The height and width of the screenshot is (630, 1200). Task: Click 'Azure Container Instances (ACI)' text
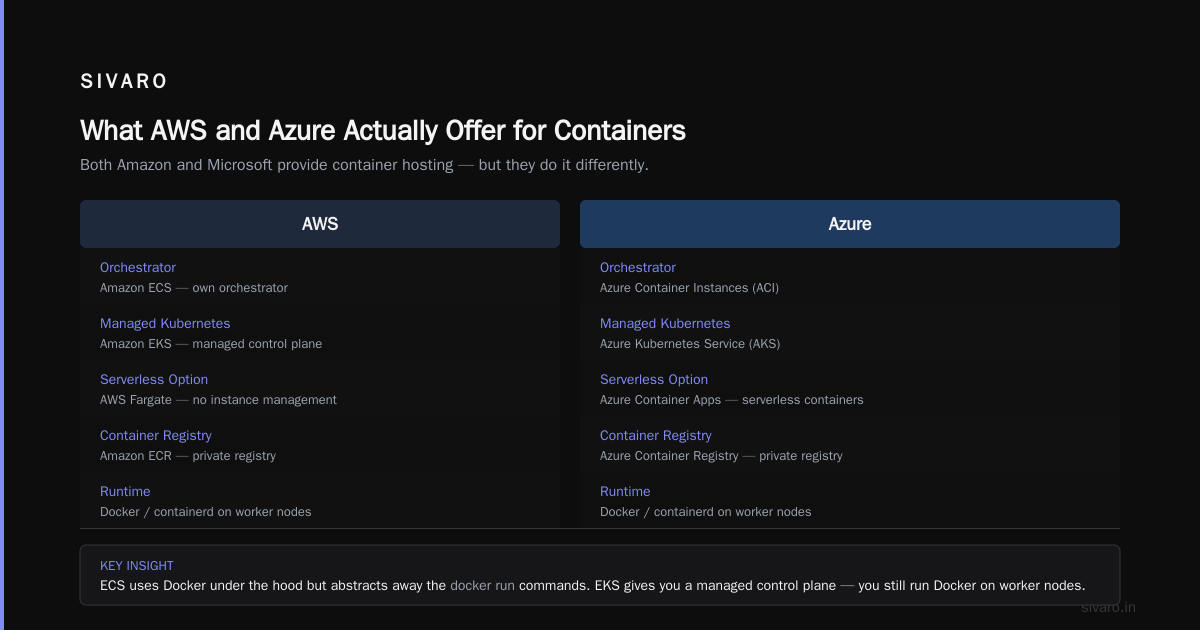(689, 288)
